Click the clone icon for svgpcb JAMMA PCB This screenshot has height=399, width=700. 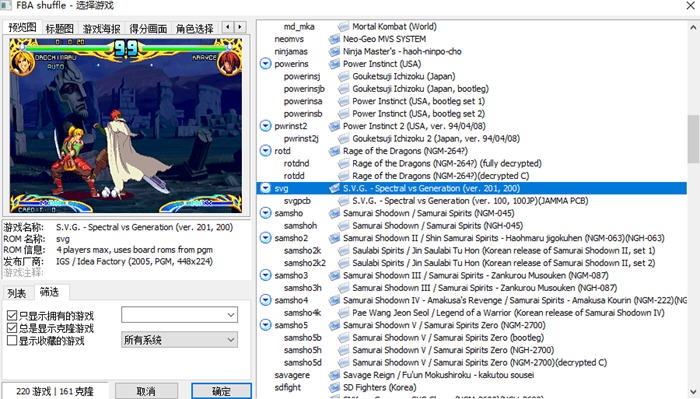coord(343,201)
